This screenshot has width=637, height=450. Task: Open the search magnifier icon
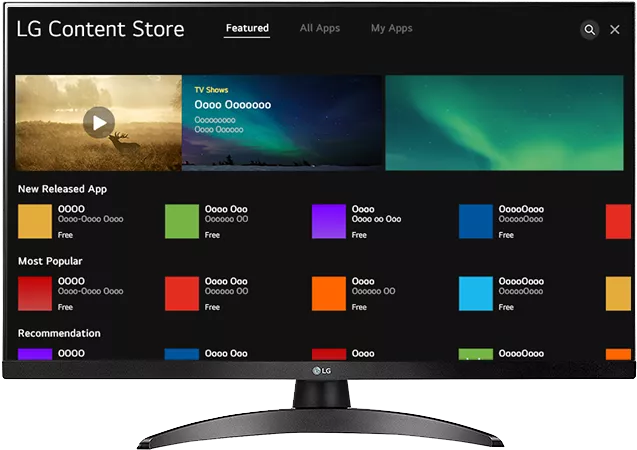(x=589, y=29)
